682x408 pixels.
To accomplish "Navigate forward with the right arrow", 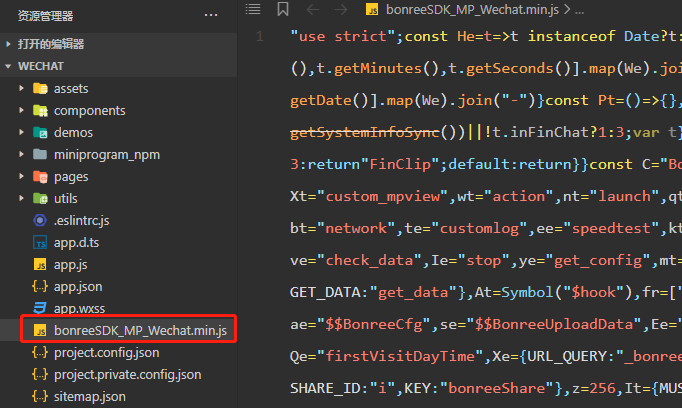I will (x=341, y=9).
